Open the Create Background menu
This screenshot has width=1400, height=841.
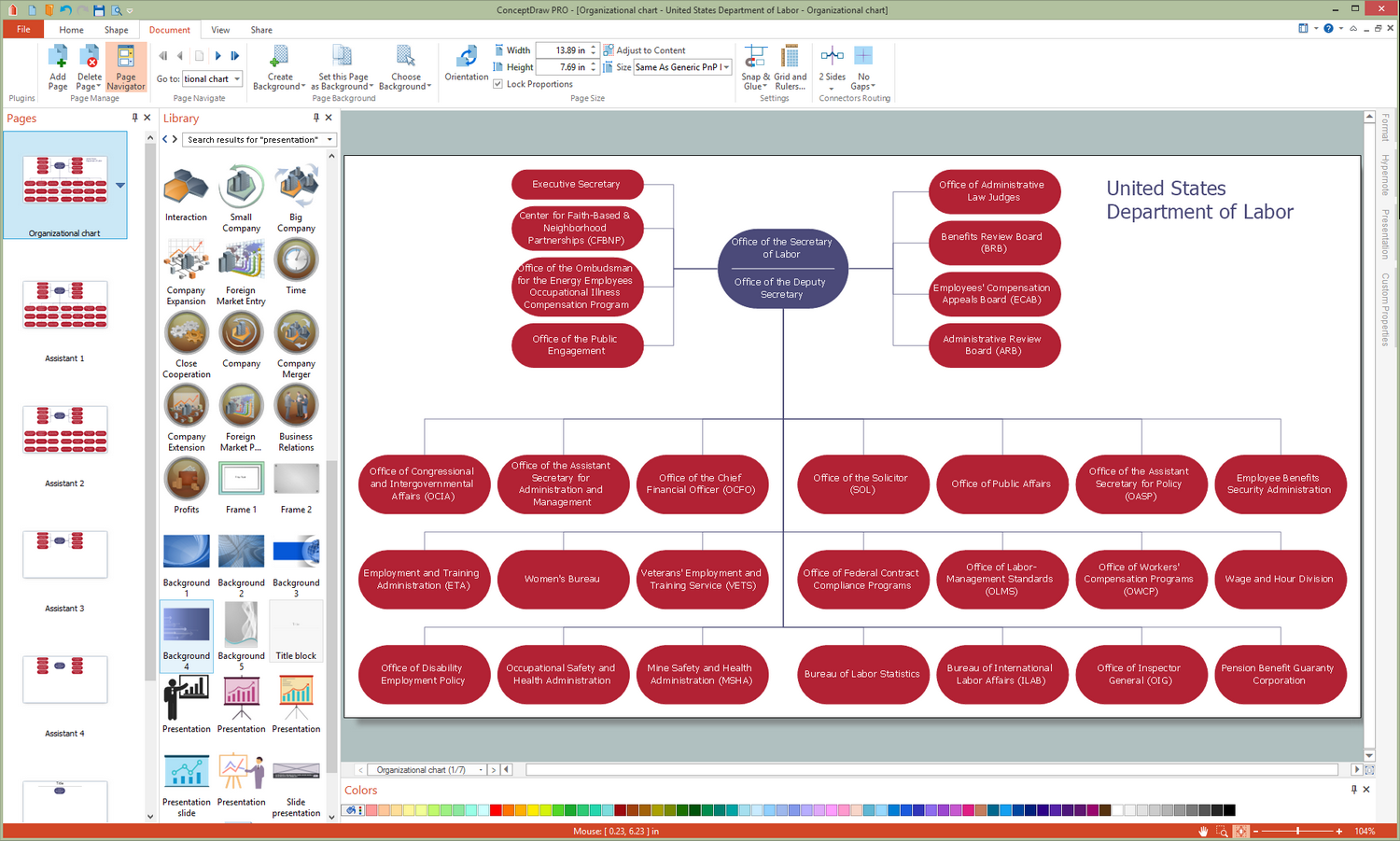279,67
